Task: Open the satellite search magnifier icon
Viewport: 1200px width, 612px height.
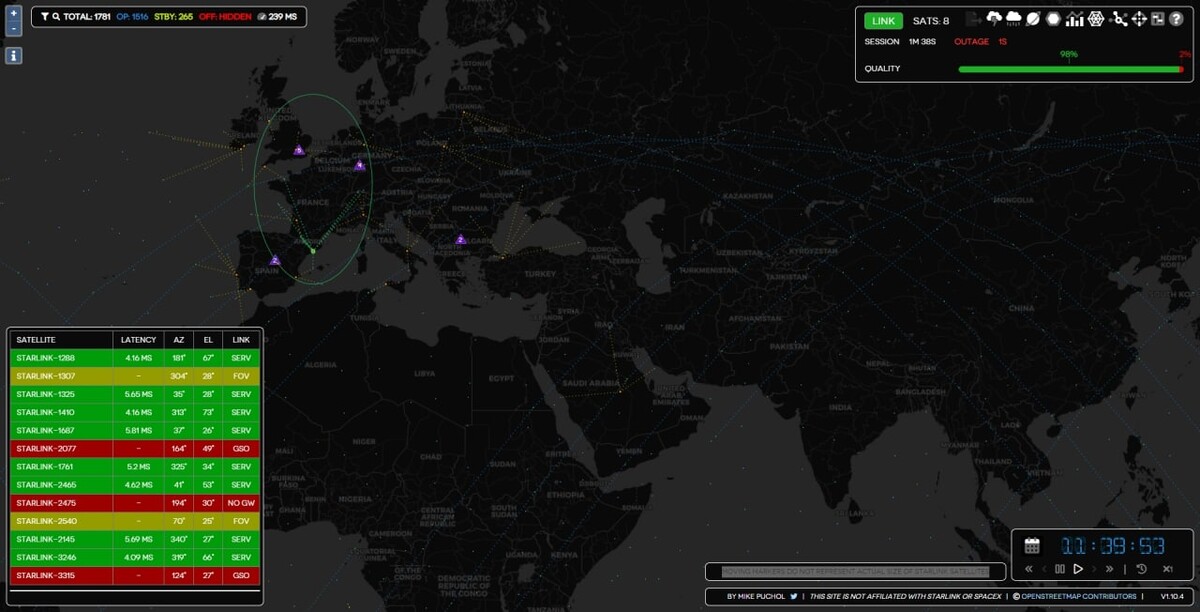Action: [x=56, y=17]
